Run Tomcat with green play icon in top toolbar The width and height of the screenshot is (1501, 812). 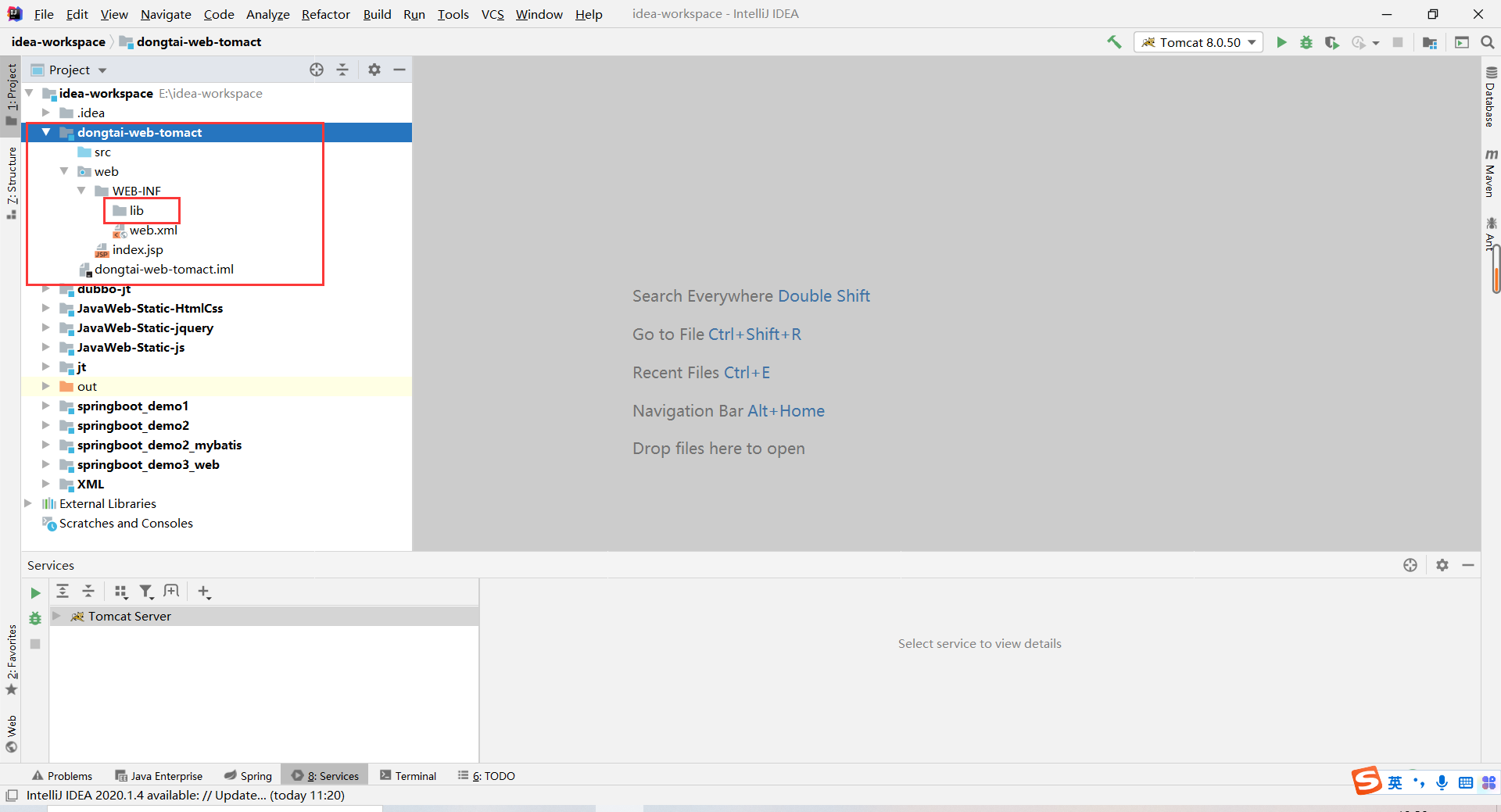(1281, 42)
